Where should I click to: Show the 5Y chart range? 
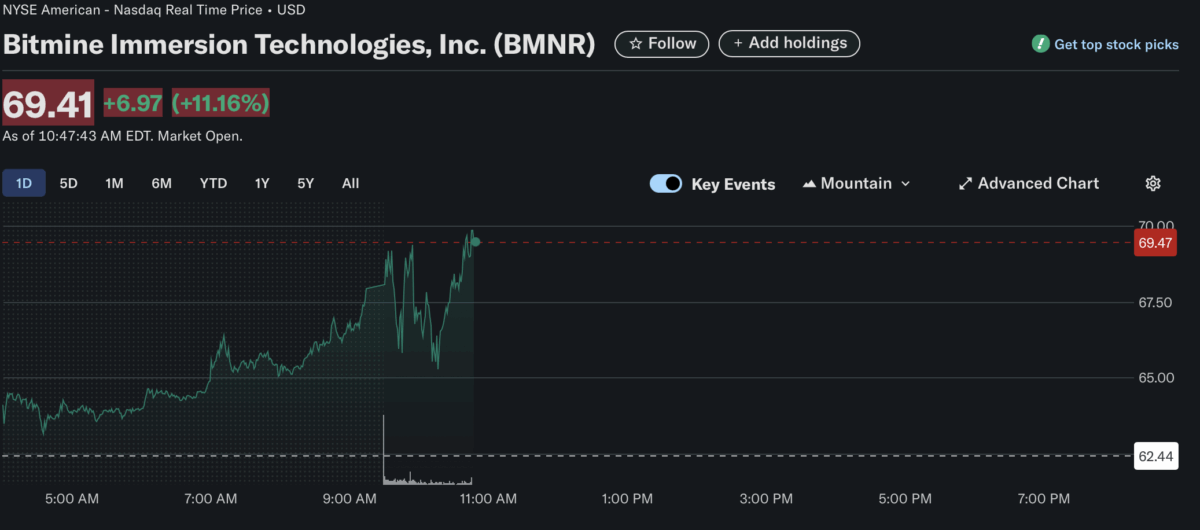[x=306, y=183]
